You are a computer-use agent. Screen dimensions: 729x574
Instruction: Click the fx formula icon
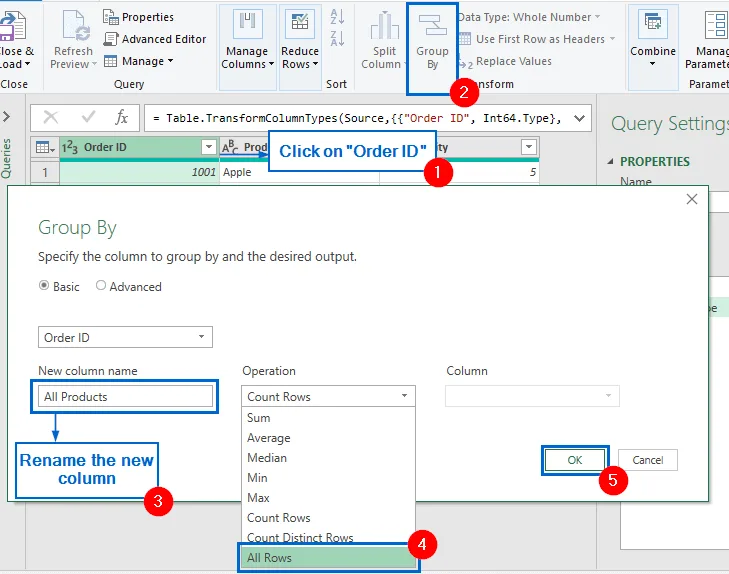coord(121,117)
